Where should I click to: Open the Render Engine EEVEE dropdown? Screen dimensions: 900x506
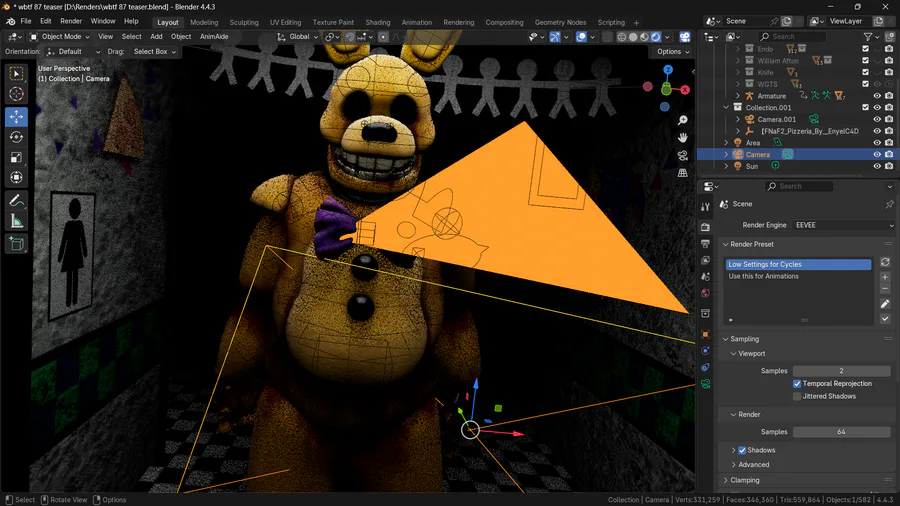pos(843,225)
